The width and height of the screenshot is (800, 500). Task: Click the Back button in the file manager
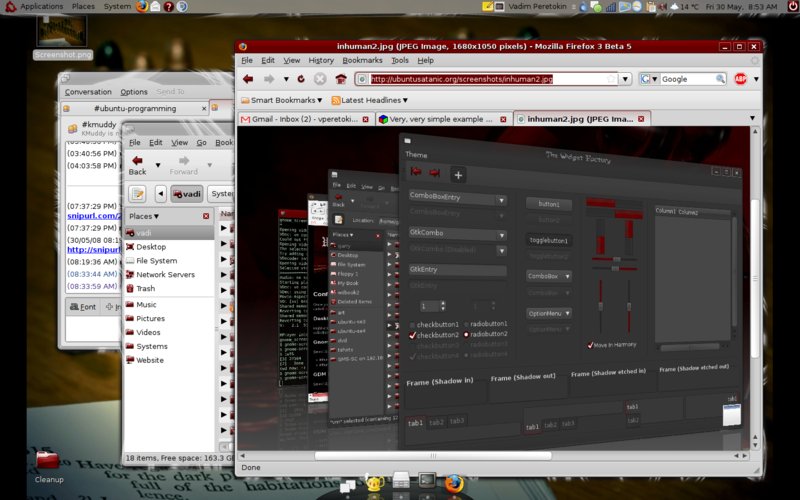click(137, 164)
